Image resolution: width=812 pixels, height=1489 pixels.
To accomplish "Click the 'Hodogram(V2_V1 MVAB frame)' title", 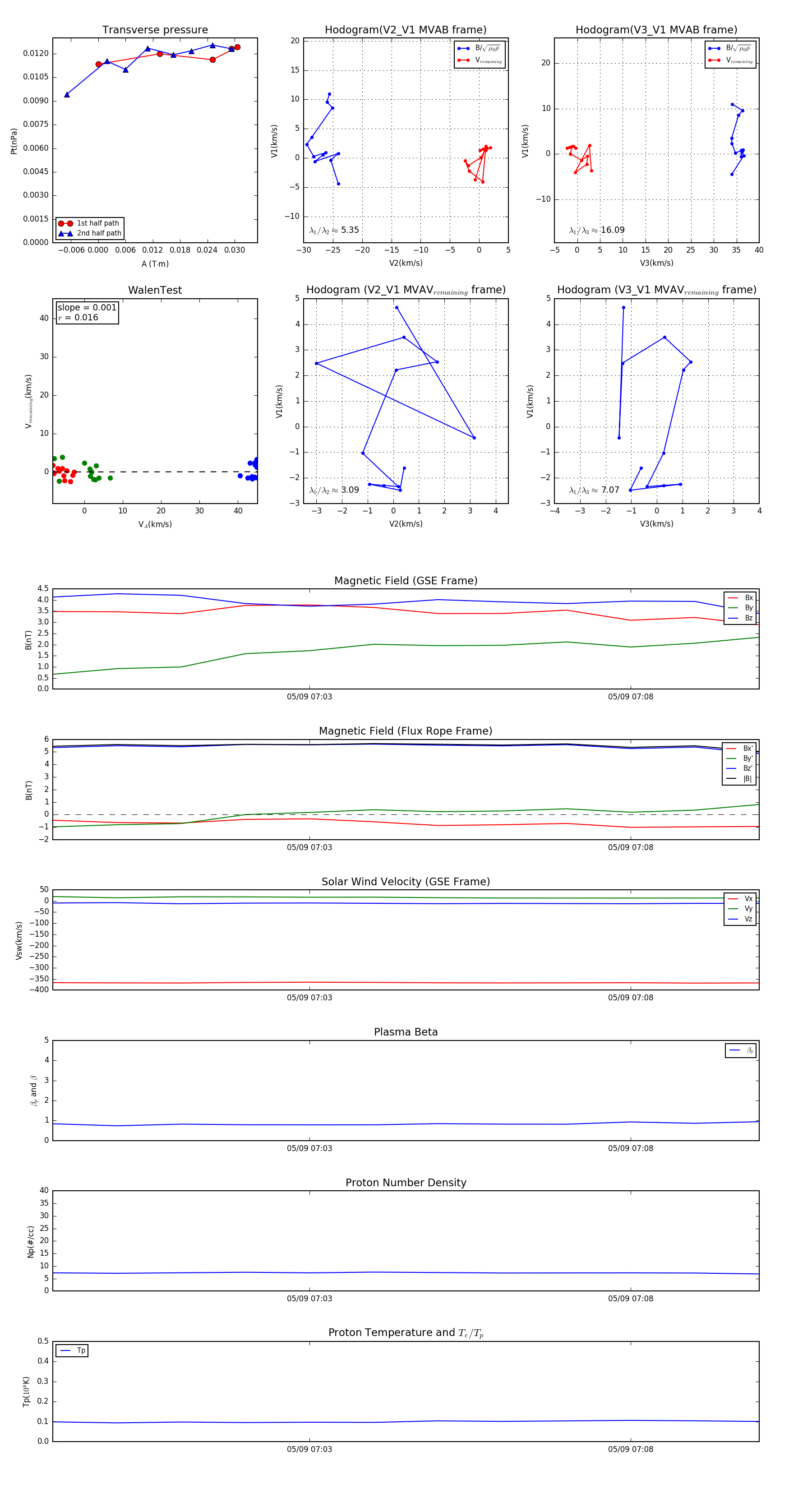I will pos(406,30).
